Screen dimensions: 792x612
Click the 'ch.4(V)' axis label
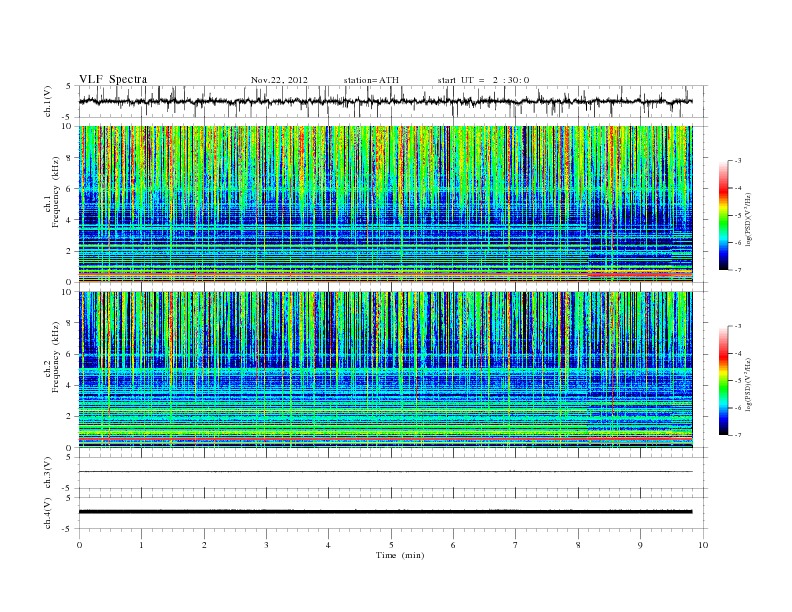47,513
